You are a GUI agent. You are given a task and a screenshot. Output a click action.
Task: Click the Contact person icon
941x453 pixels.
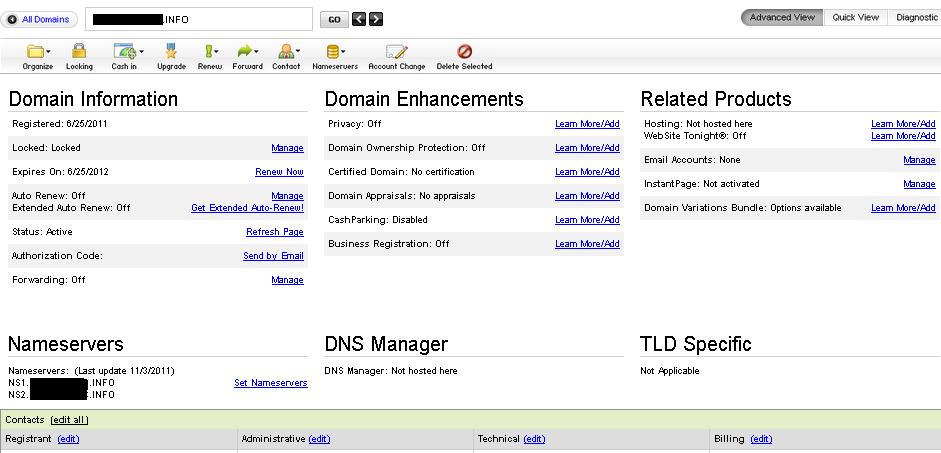285,52
